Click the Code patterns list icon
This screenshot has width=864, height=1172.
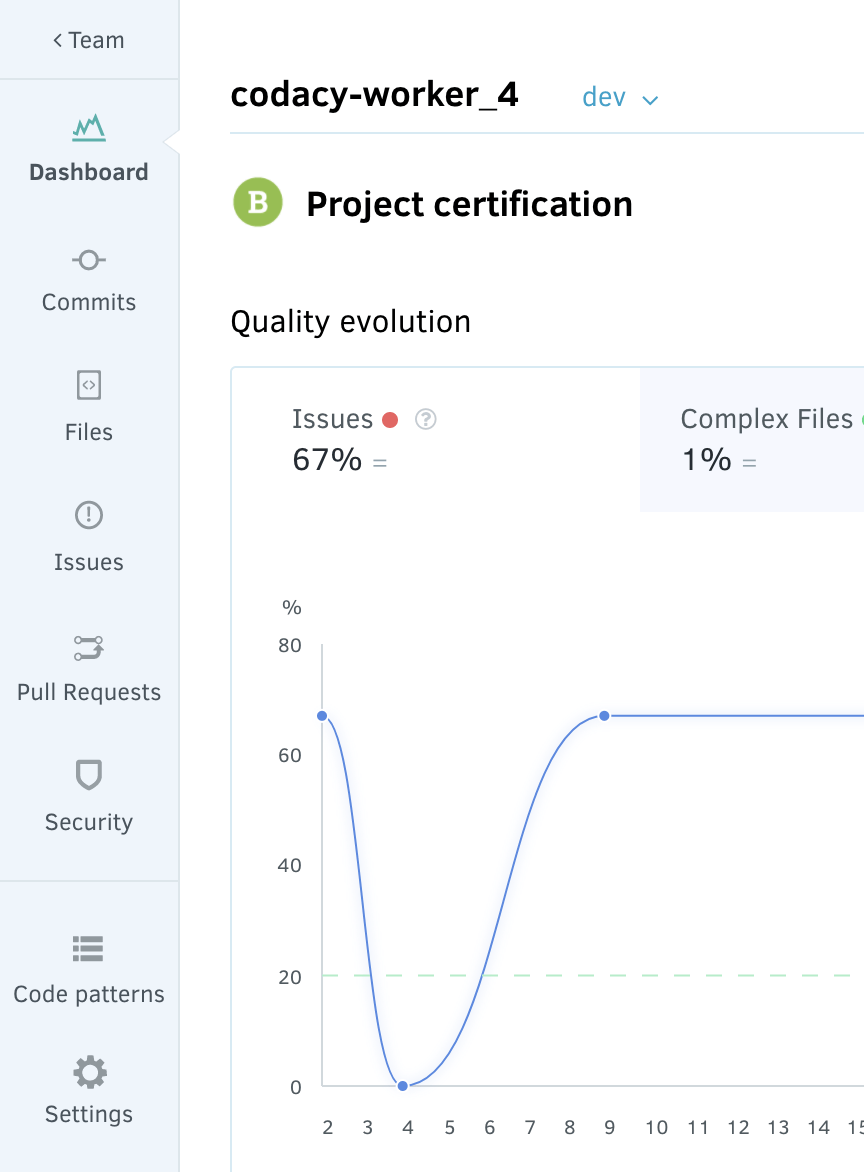pos(89,948)
